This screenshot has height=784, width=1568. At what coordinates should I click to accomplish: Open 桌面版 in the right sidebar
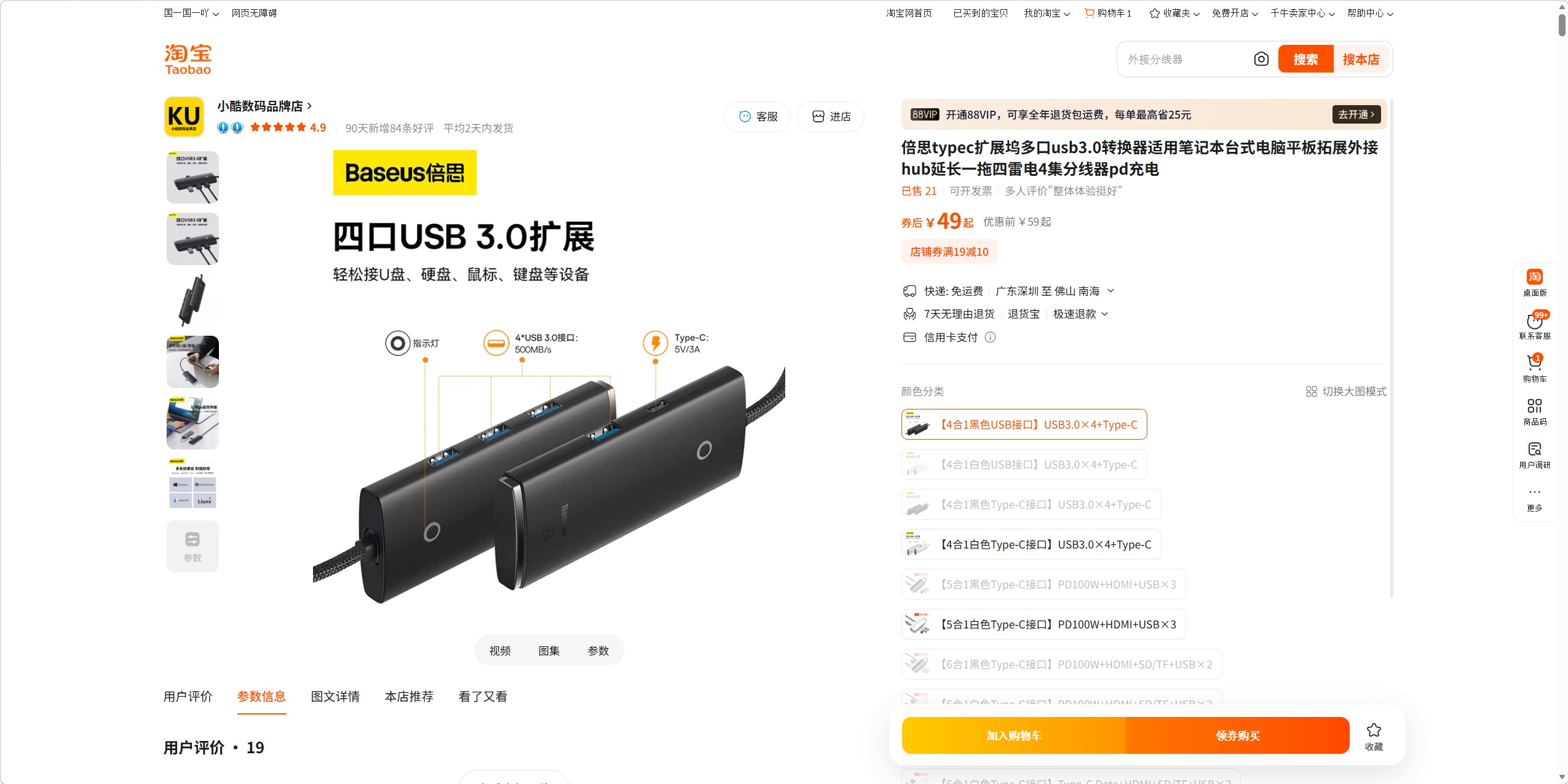tap(1535, 283)
